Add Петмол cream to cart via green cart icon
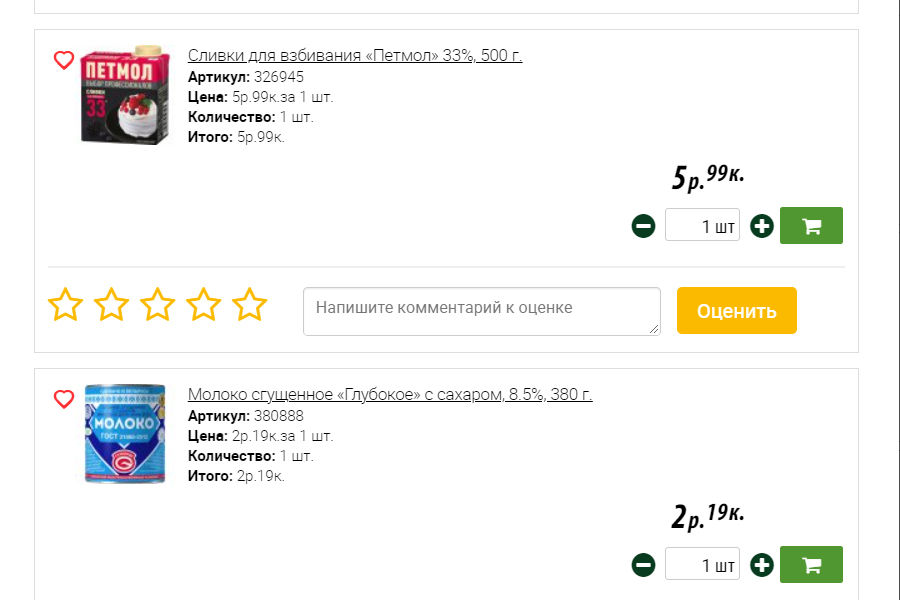Screen dimensions: 900x600 810,225
